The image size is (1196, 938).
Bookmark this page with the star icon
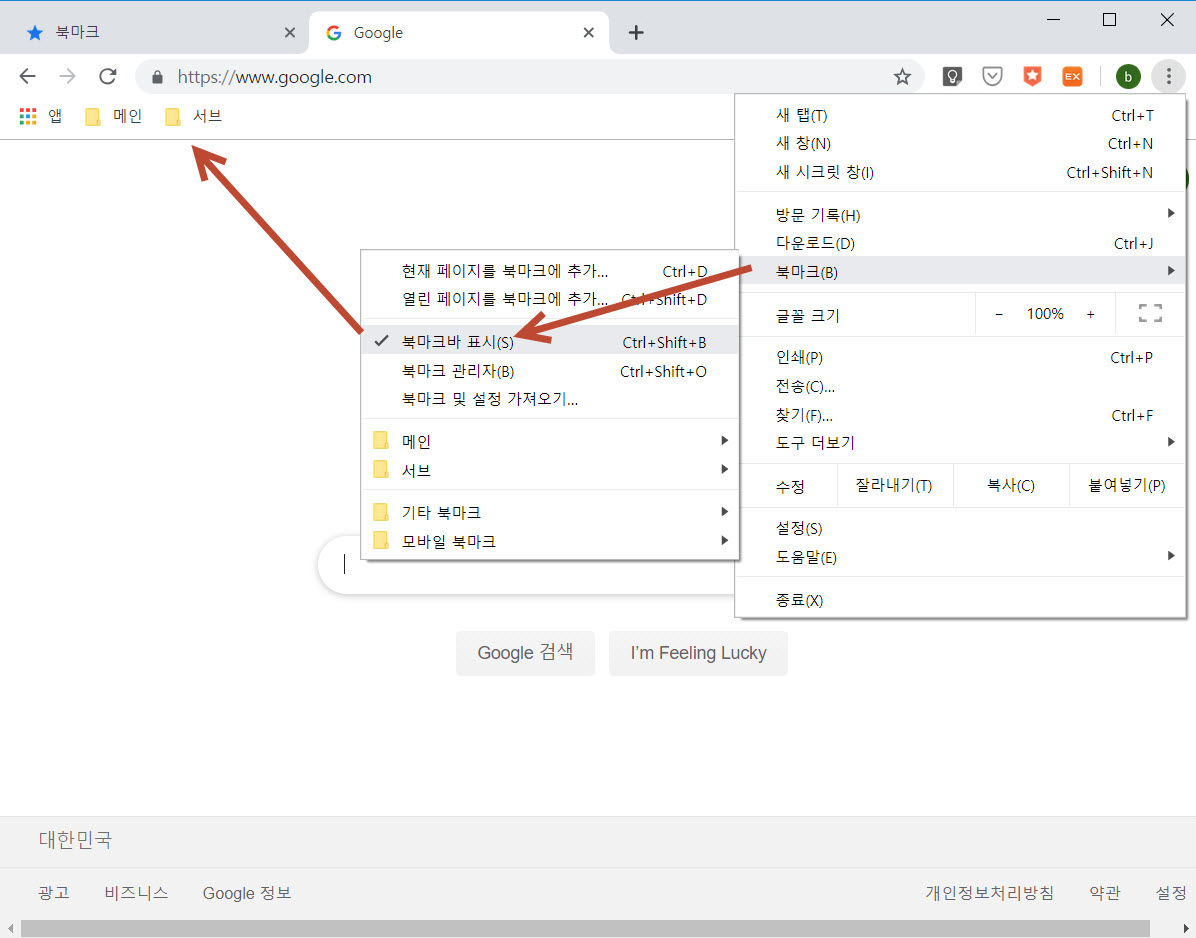(x=902, y=76)
